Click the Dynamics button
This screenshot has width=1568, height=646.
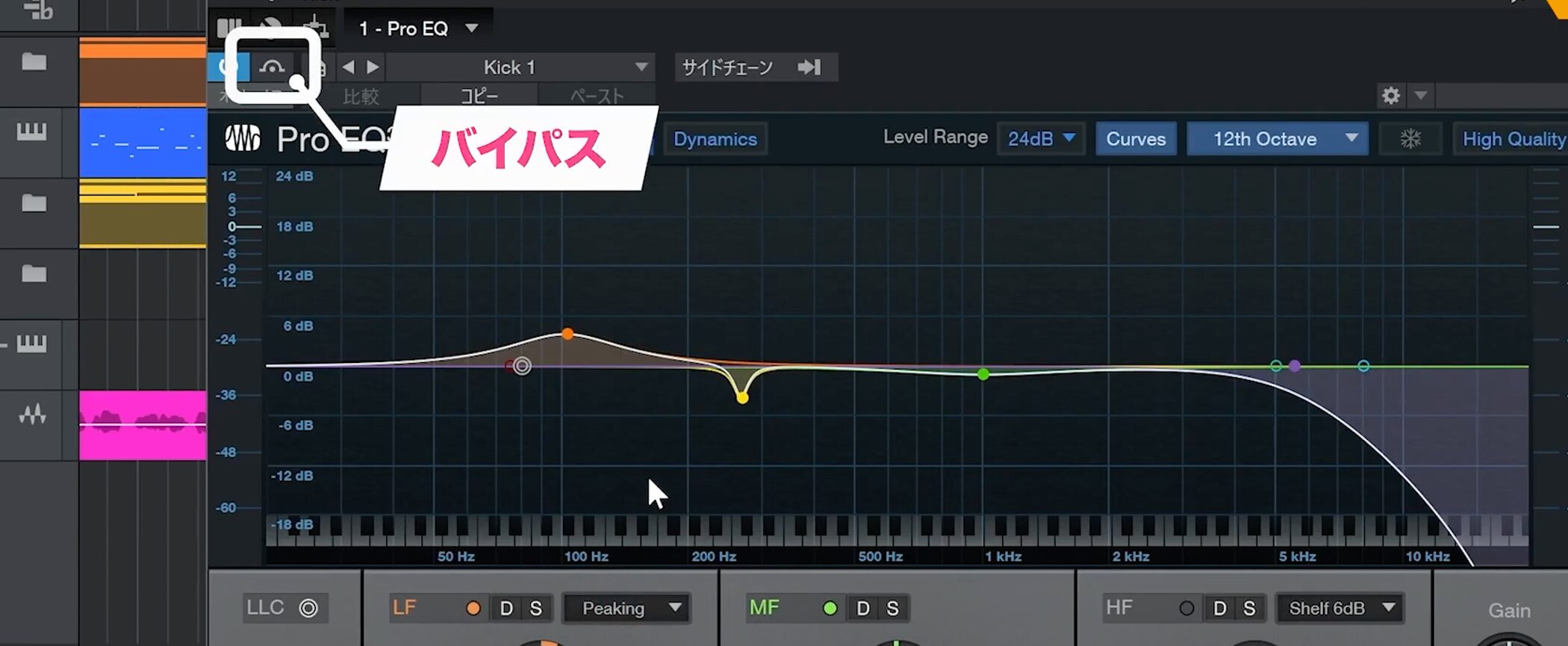point(715,139)
